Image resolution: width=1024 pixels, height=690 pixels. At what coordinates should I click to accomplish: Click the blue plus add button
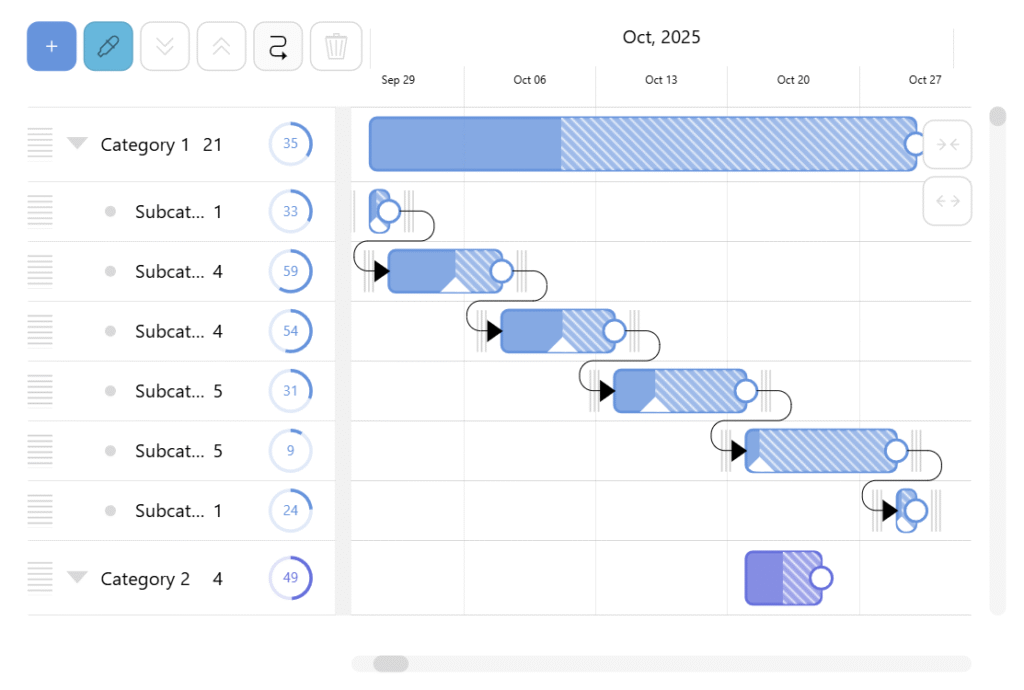tap(51, 46)
